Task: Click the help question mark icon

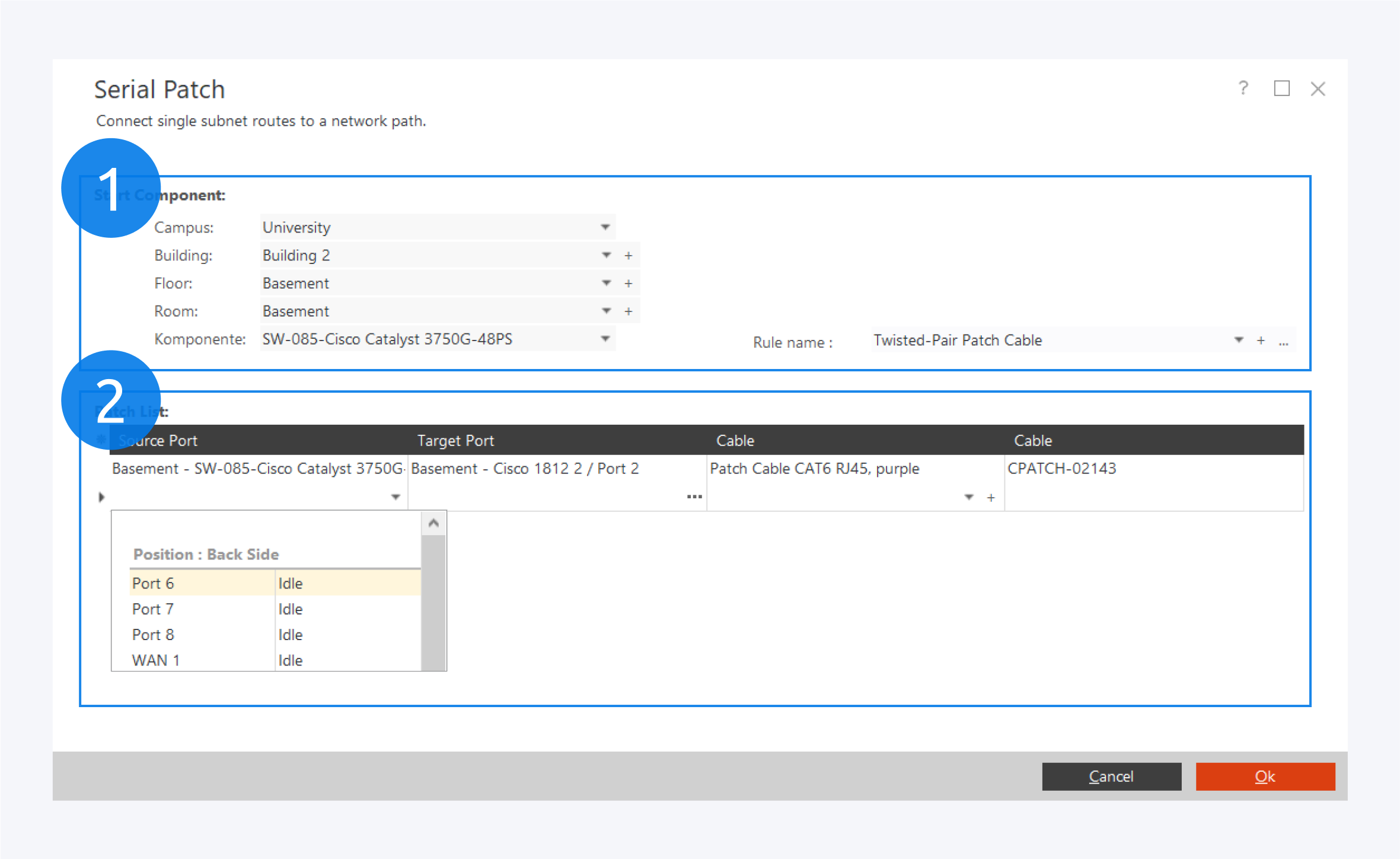Action: coord(1243,88)
